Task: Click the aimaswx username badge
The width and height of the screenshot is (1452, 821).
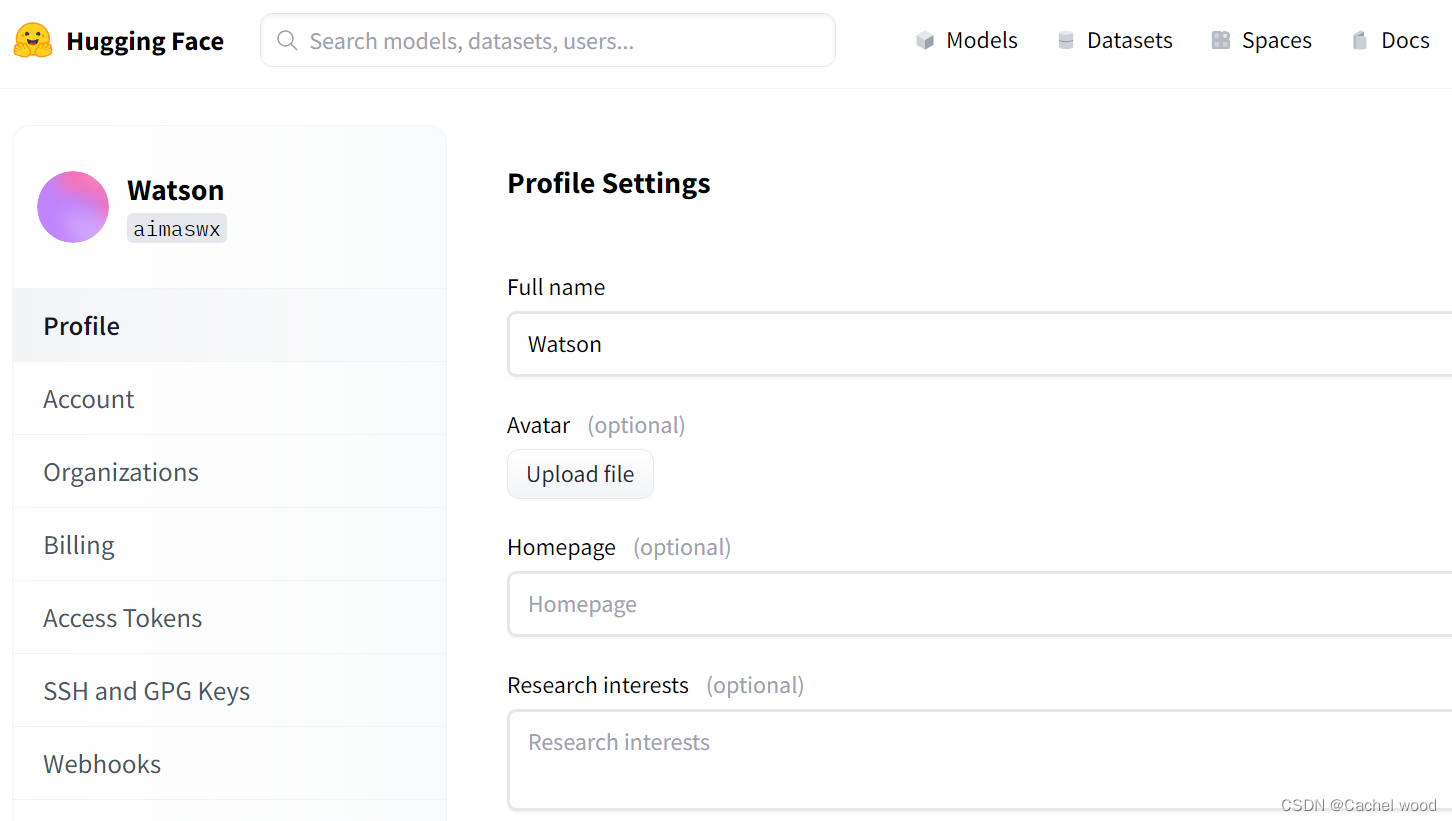Action: coord(177,229)
